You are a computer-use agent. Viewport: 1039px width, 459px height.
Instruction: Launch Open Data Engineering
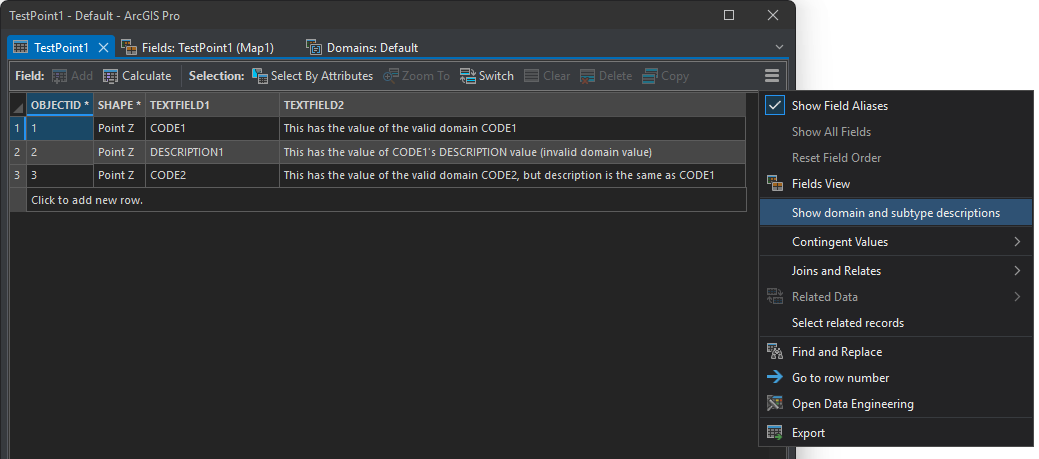[x=896, y=403]
